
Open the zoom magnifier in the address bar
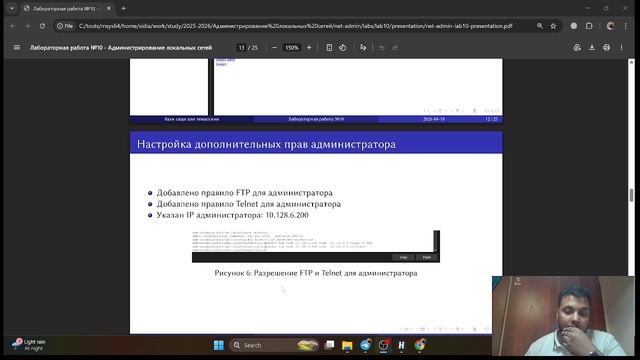(540, 26)
